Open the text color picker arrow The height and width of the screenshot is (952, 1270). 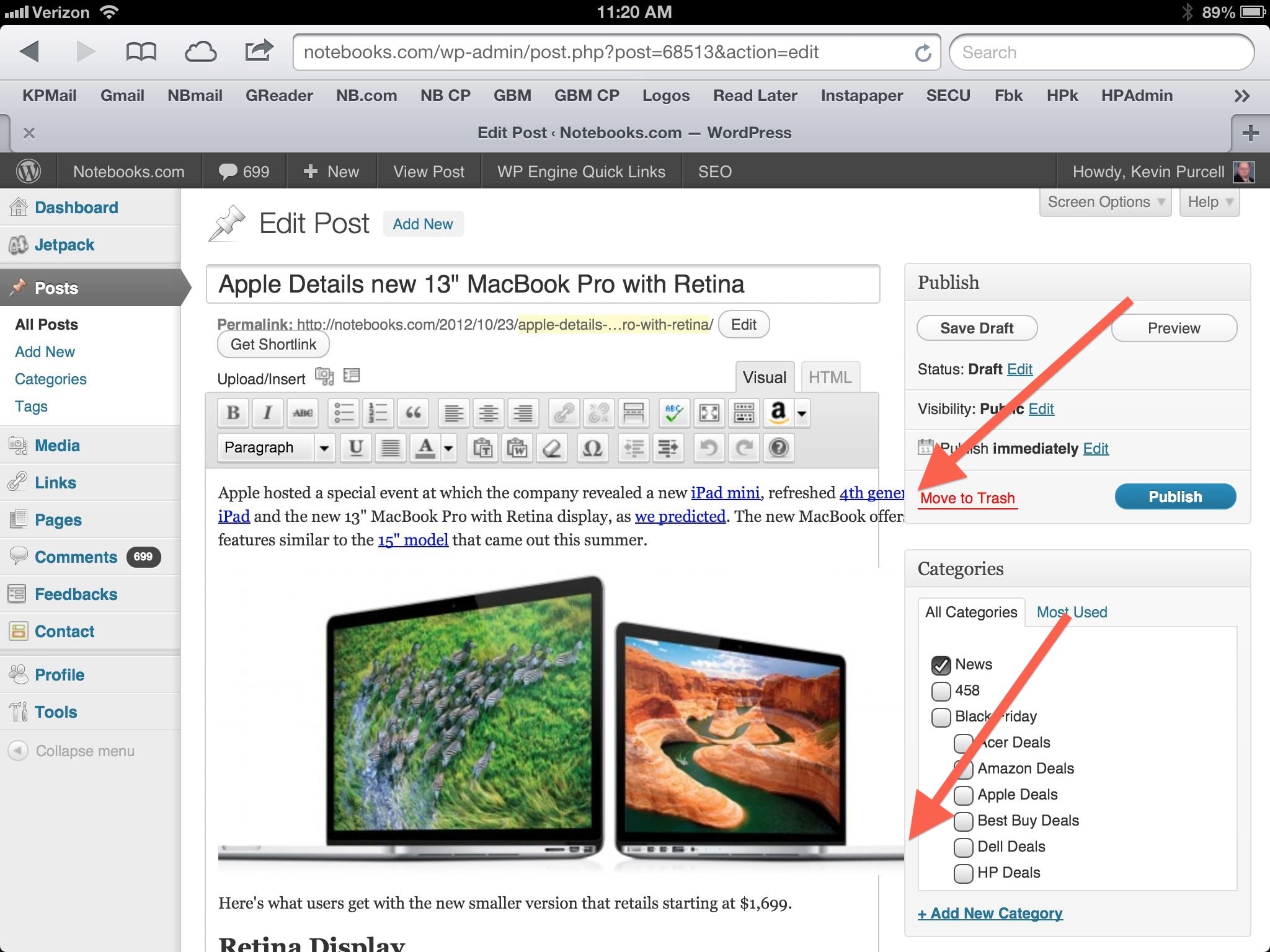pos(449,447)
